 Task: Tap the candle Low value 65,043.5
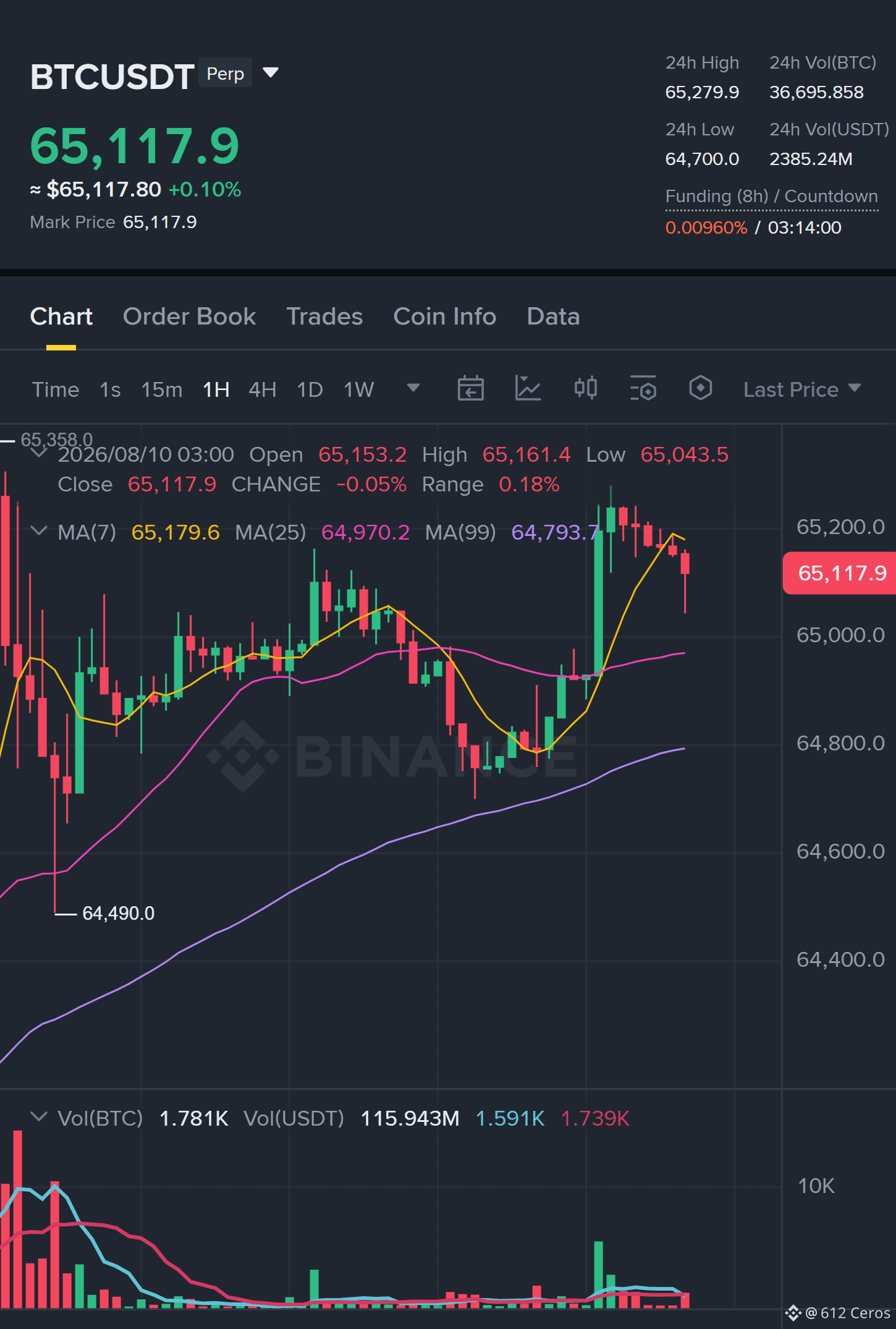click(x=685, y=454)
